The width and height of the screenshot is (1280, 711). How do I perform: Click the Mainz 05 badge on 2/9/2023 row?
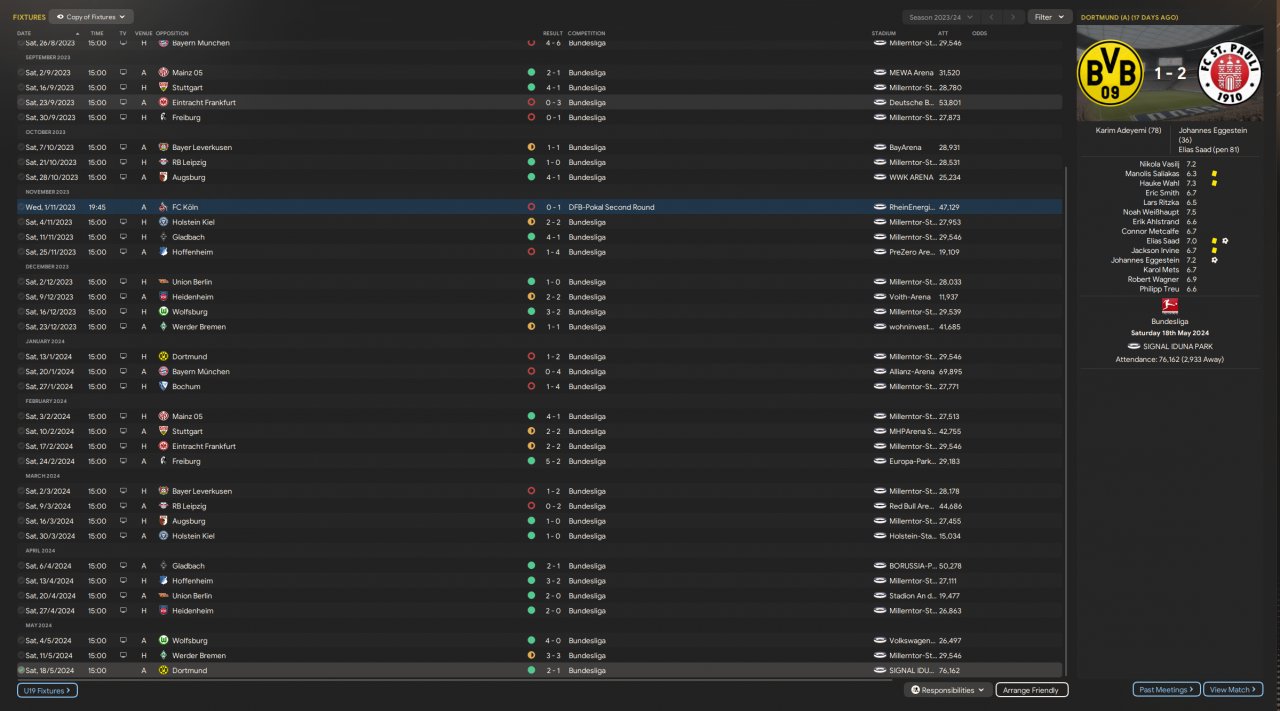pos(163,72)
